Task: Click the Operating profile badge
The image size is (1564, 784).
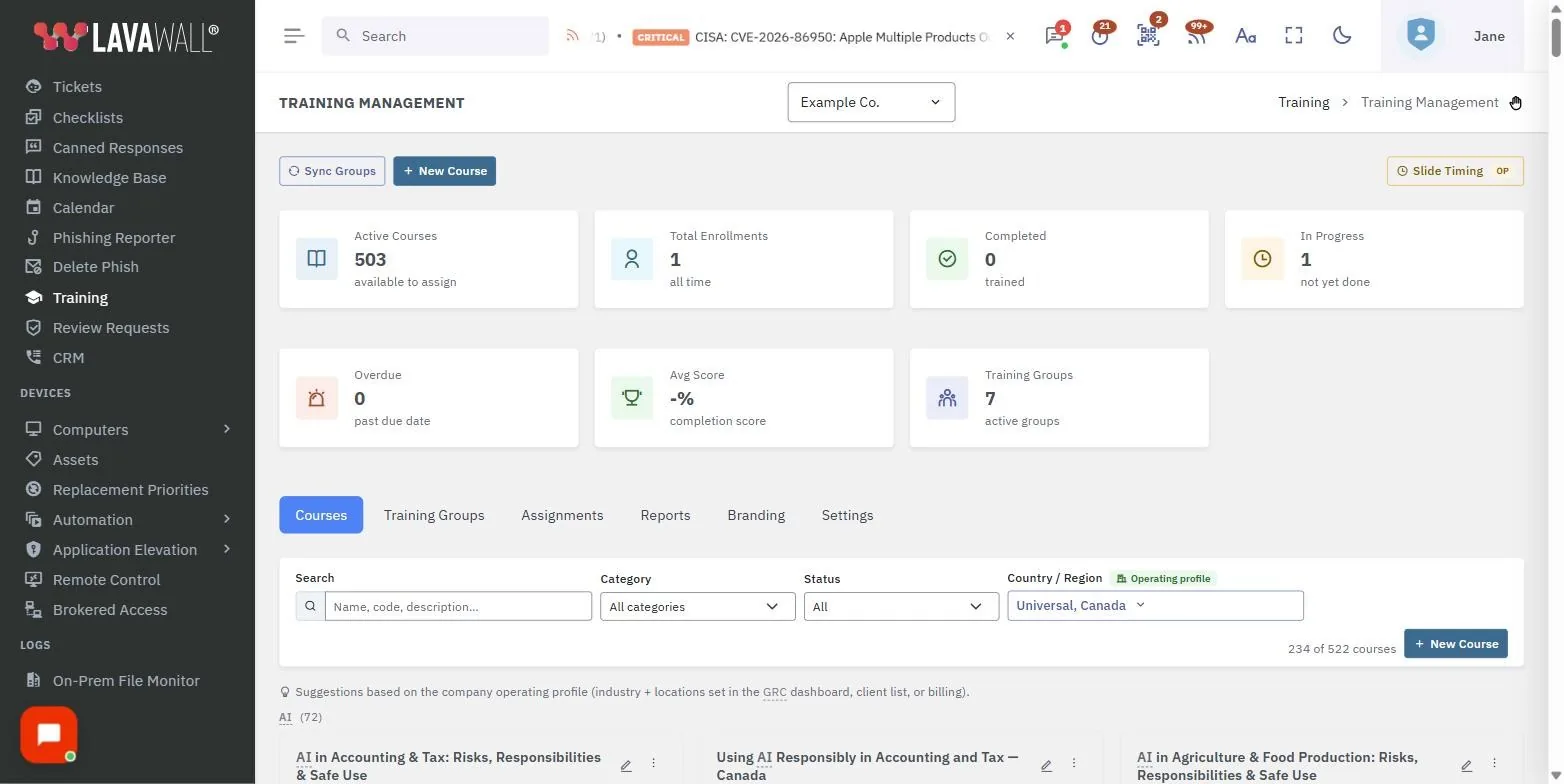Action: [1163, 578]
